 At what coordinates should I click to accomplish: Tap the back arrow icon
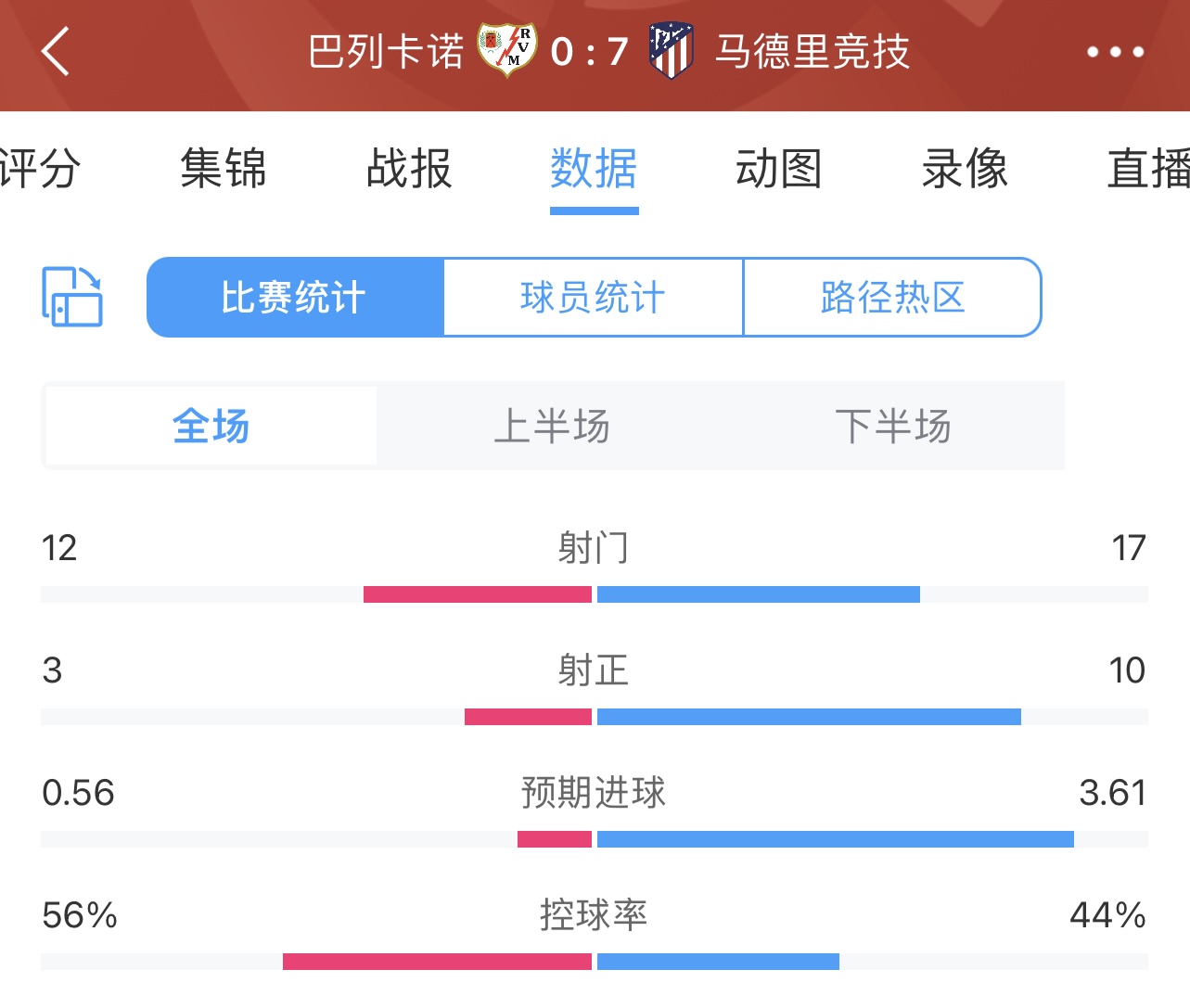[56, 51]
